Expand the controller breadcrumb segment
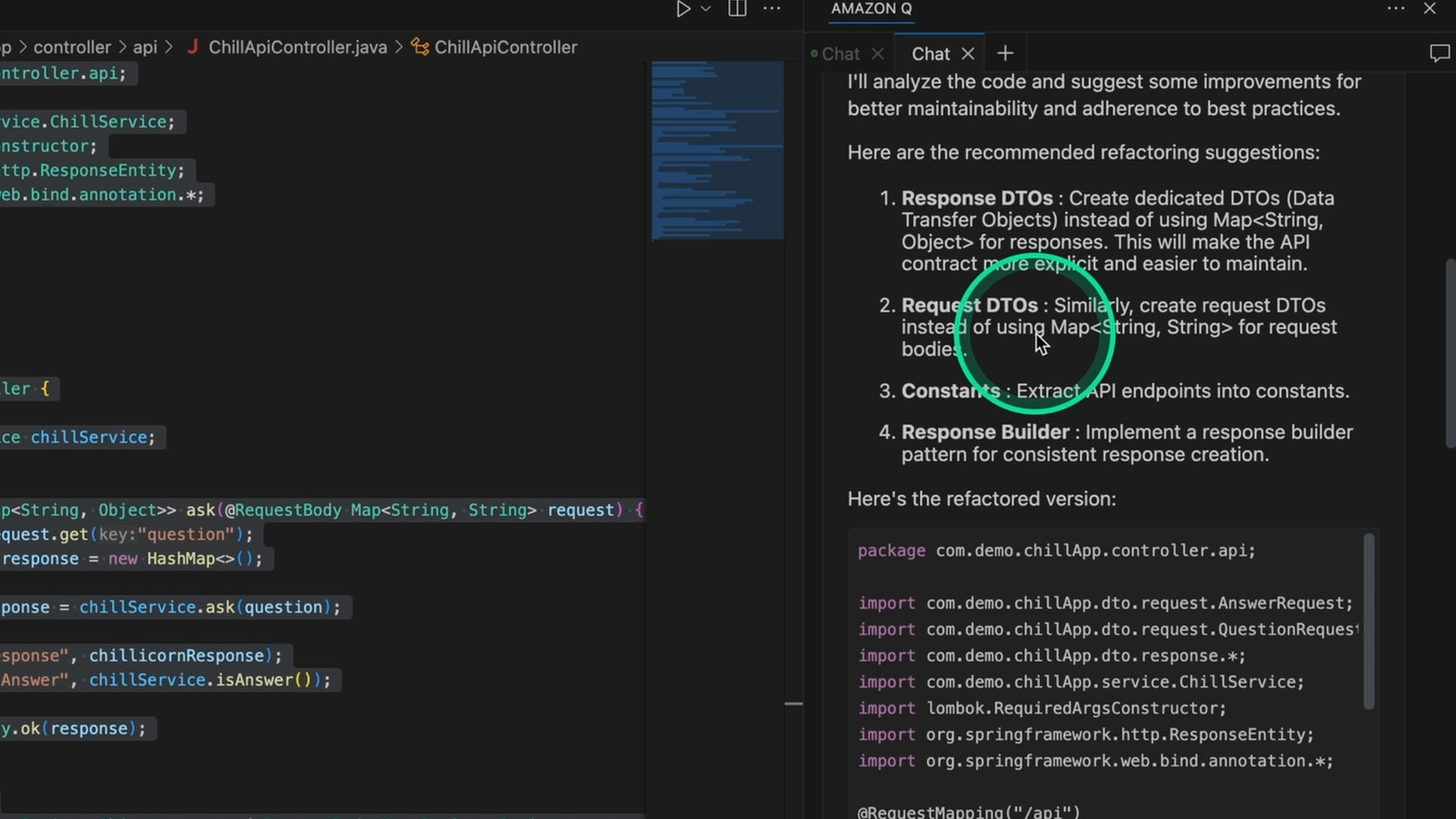1456x819 pixels. tap(72, 47)
